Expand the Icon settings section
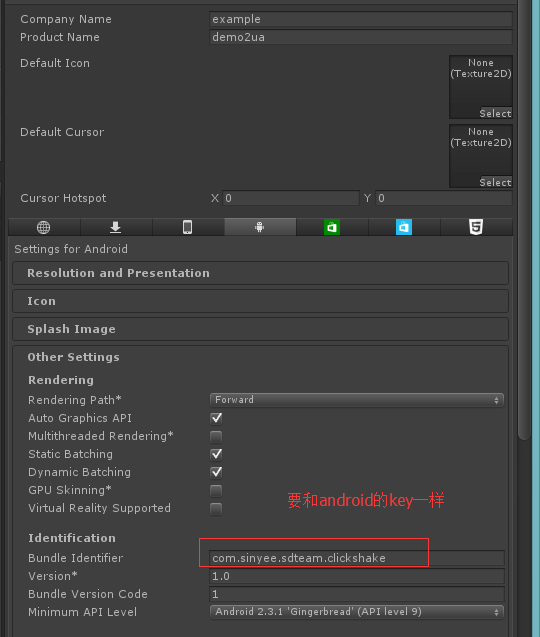This screenshot has height=637, width=540. [260, 301]
